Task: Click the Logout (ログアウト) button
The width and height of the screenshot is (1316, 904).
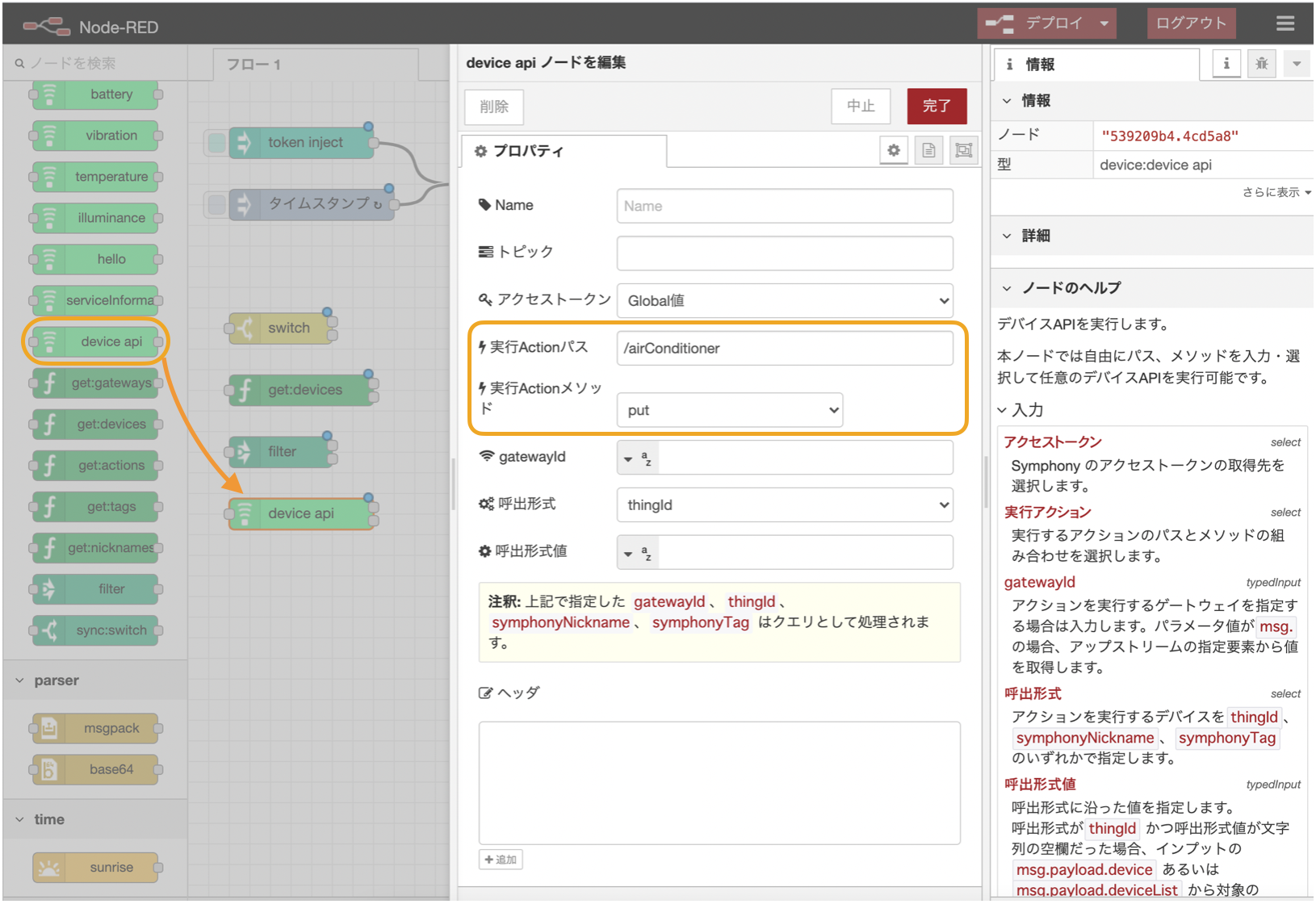Action: click(1191, 23)
